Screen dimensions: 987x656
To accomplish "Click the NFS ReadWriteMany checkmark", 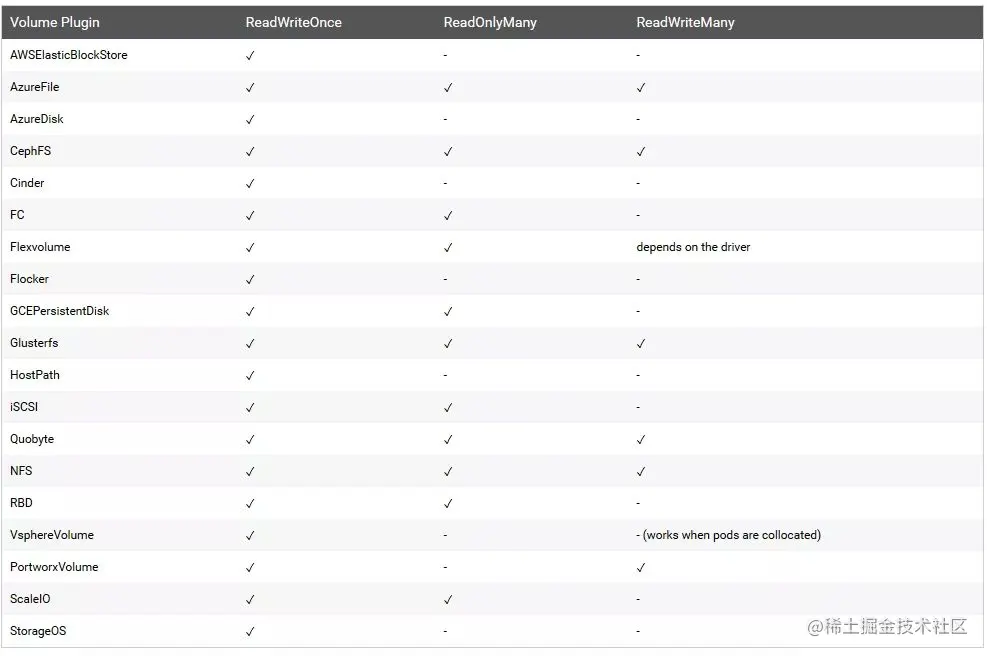I will point(640,472).
